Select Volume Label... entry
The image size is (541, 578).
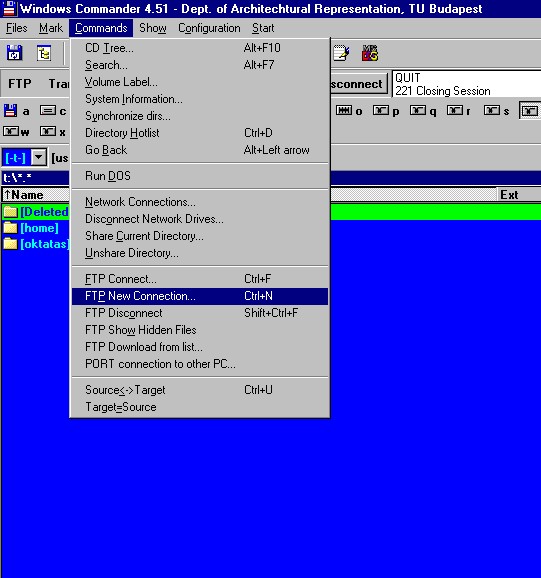pyautogui.click(x=200, y=82)
